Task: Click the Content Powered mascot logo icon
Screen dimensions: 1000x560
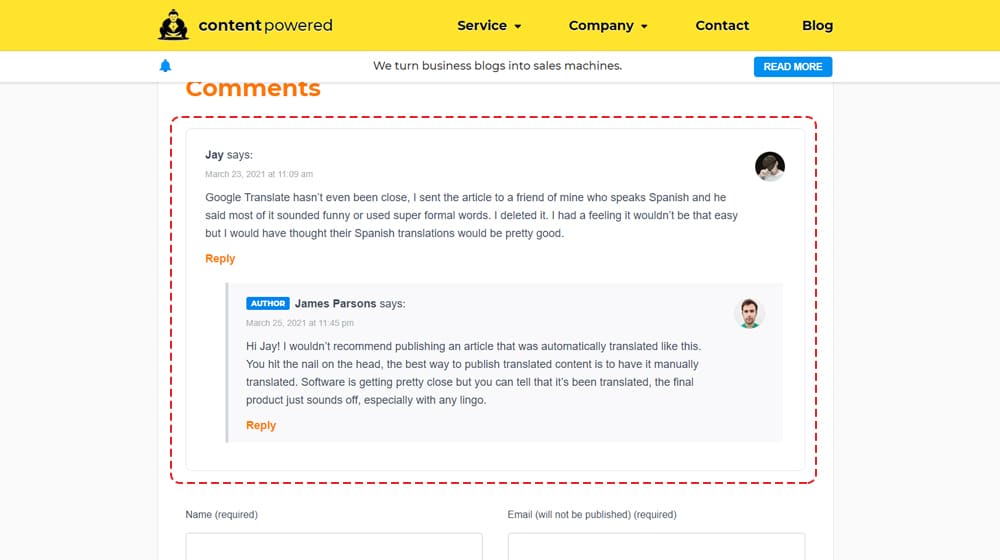Action: (173, 25)
